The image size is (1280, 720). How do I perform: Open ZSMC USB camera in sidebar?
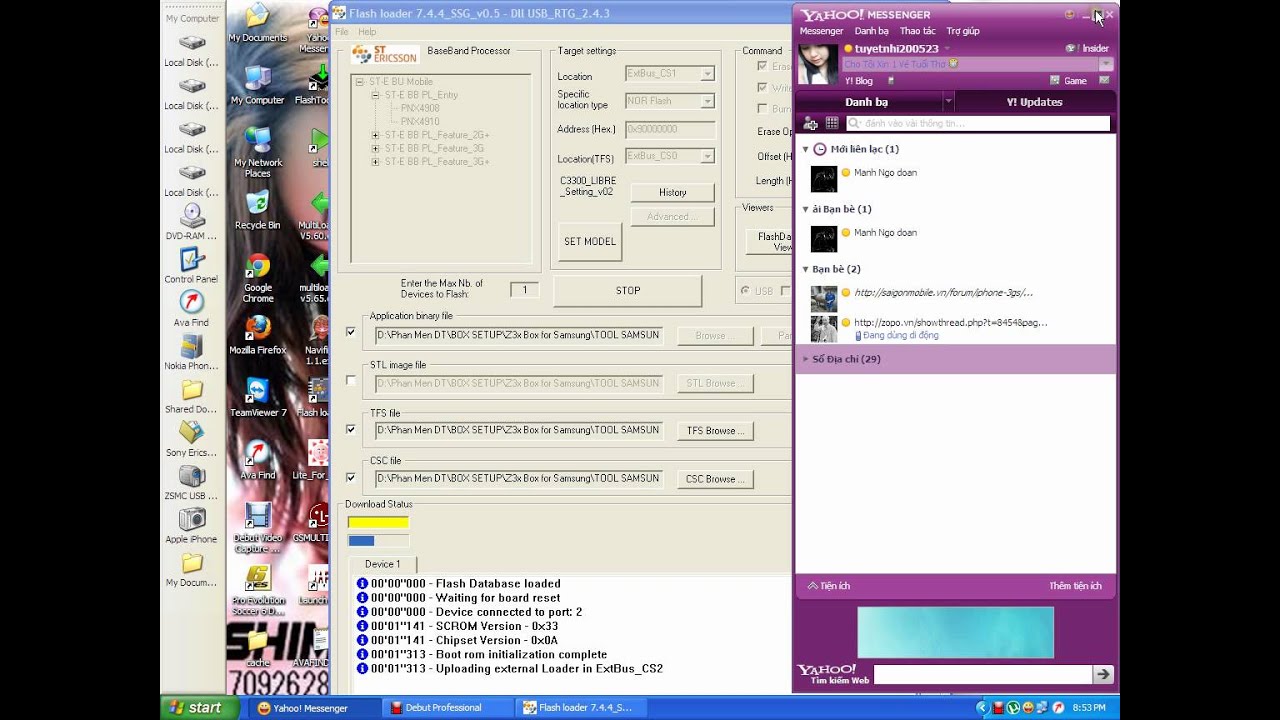click(191, 482)
